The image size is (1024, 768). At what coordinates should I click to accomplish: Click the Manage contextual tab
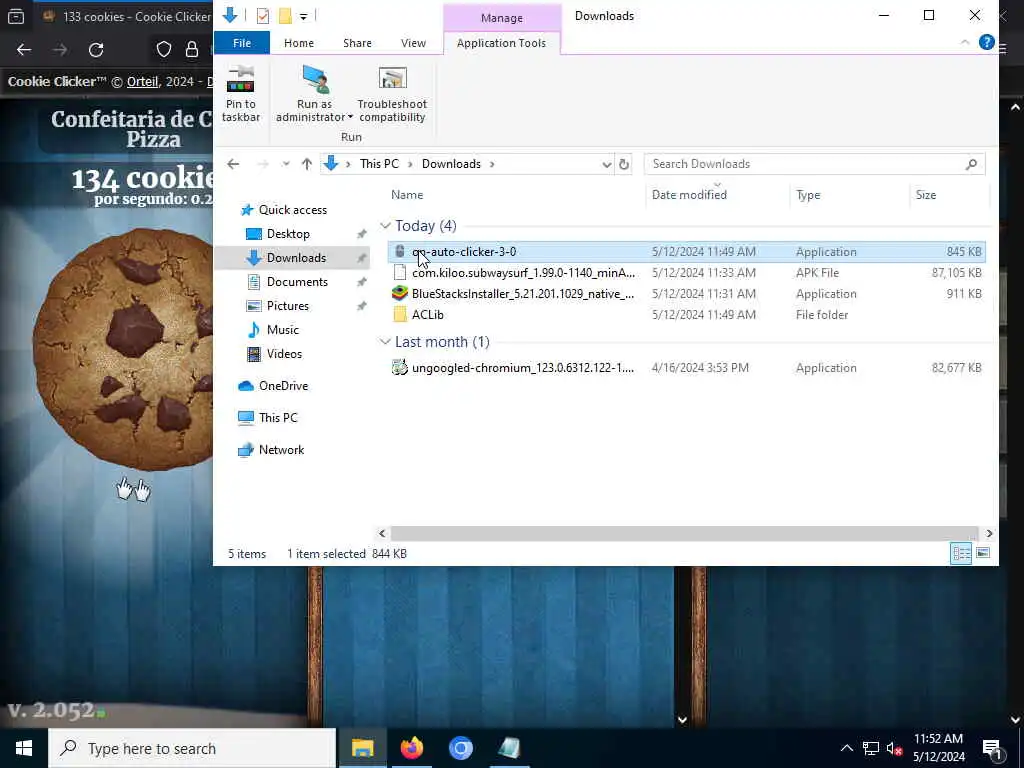502,18
